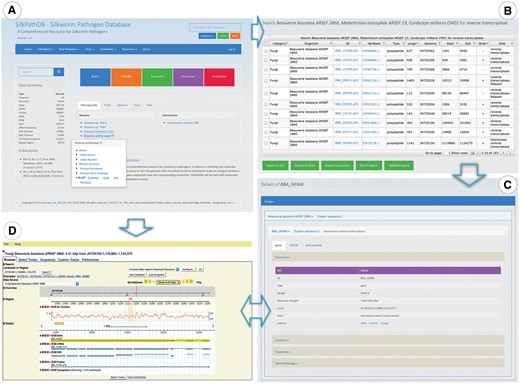Image resolution: width=520 pixels, height=384 pixels.
Task: Open the Data Source dropdown in genome browser
Action: click(x=41, y=284)
